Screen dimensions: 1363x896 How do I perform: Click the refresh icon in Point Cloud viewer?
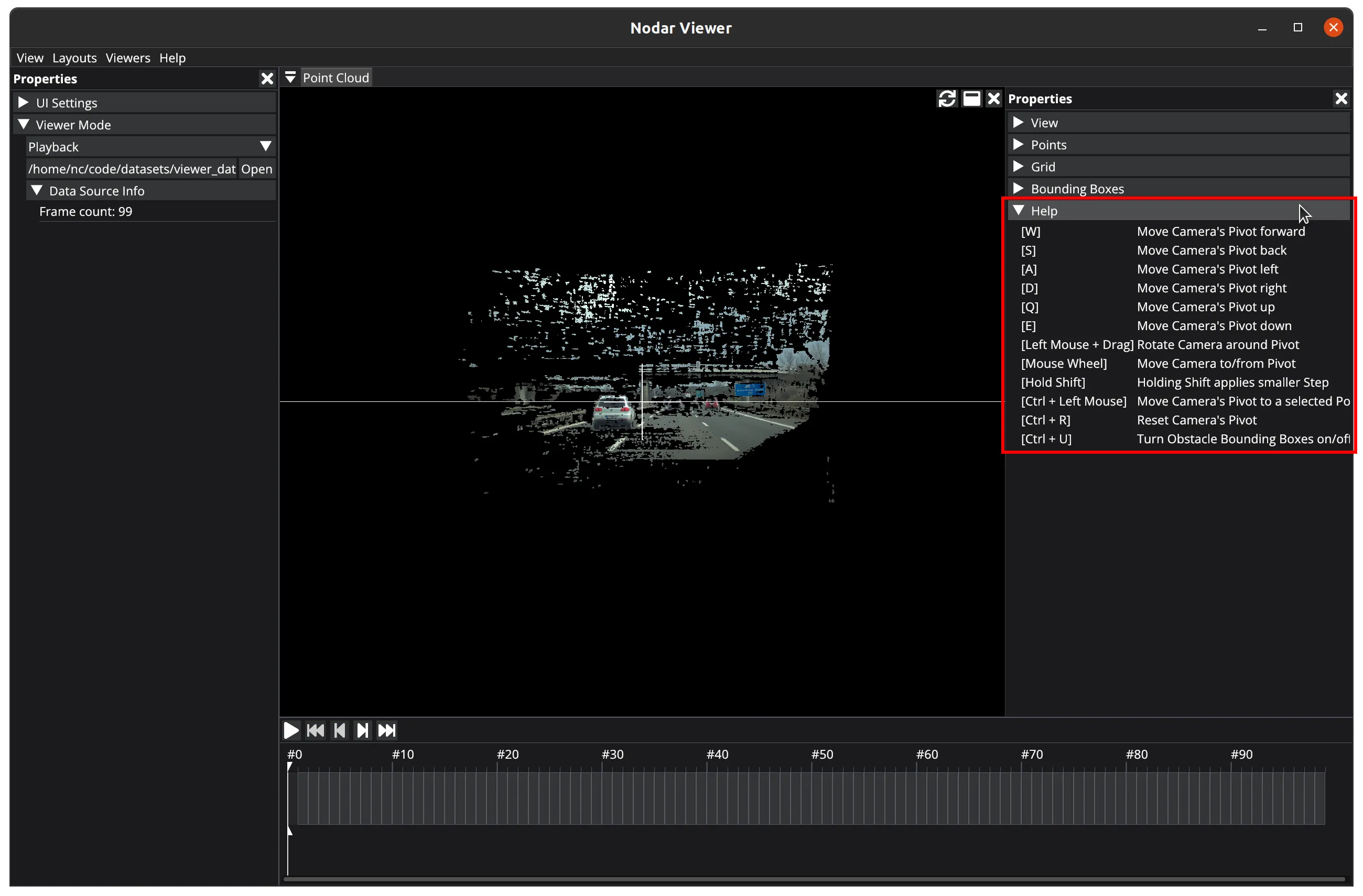pos(947,99)
